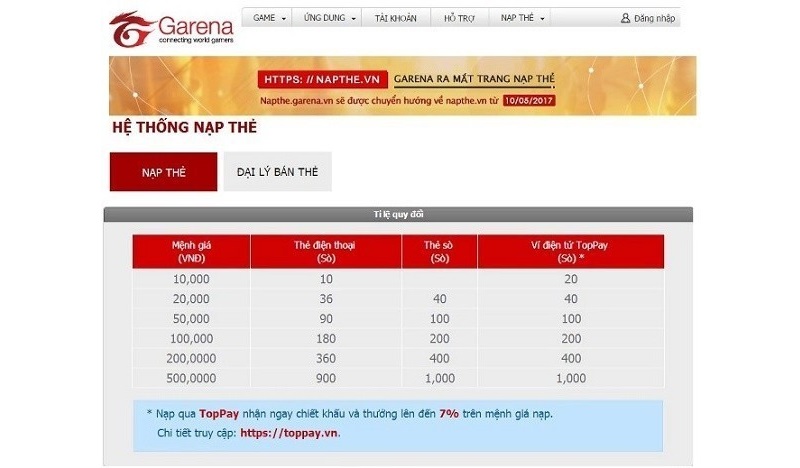Screen dimensions: 800x468
Task: Select the 500,0000 denomination cell
Action: tap(191, 379)
